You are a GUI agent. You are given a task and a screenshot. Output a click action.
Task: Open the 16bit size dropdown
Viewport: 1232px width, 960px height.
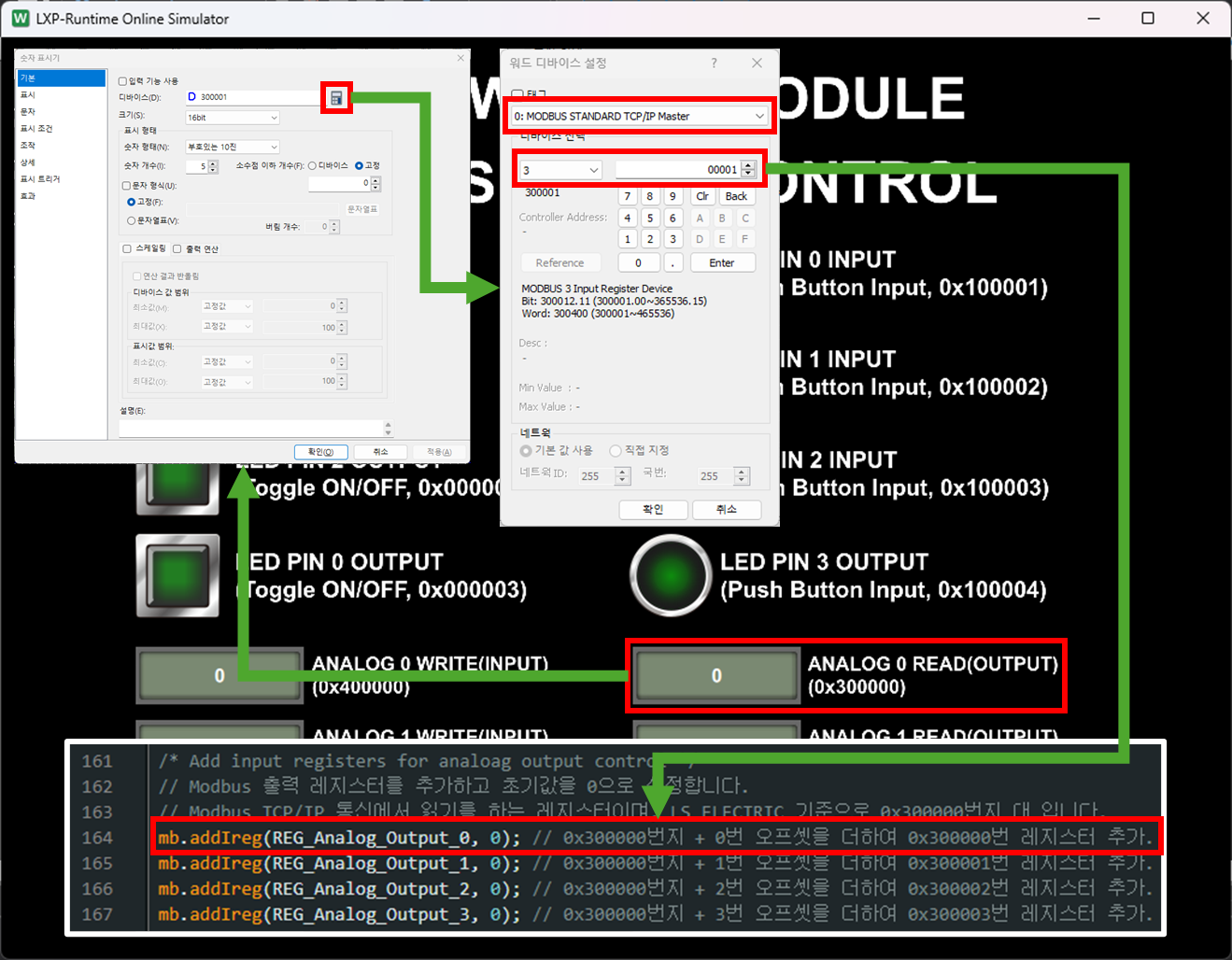(x=232, y=117)
